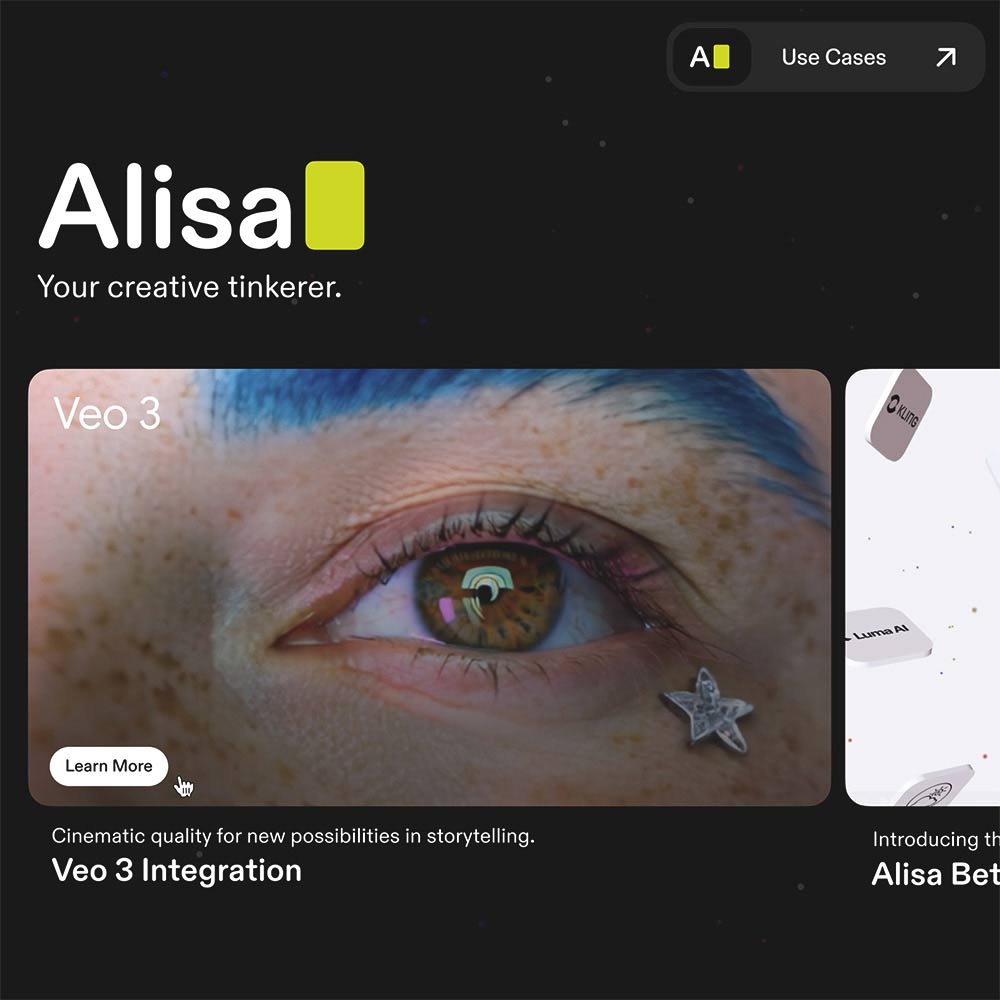
Task: Select the 'Your creative tinkerer.' tagline
Action: [189, 287]
